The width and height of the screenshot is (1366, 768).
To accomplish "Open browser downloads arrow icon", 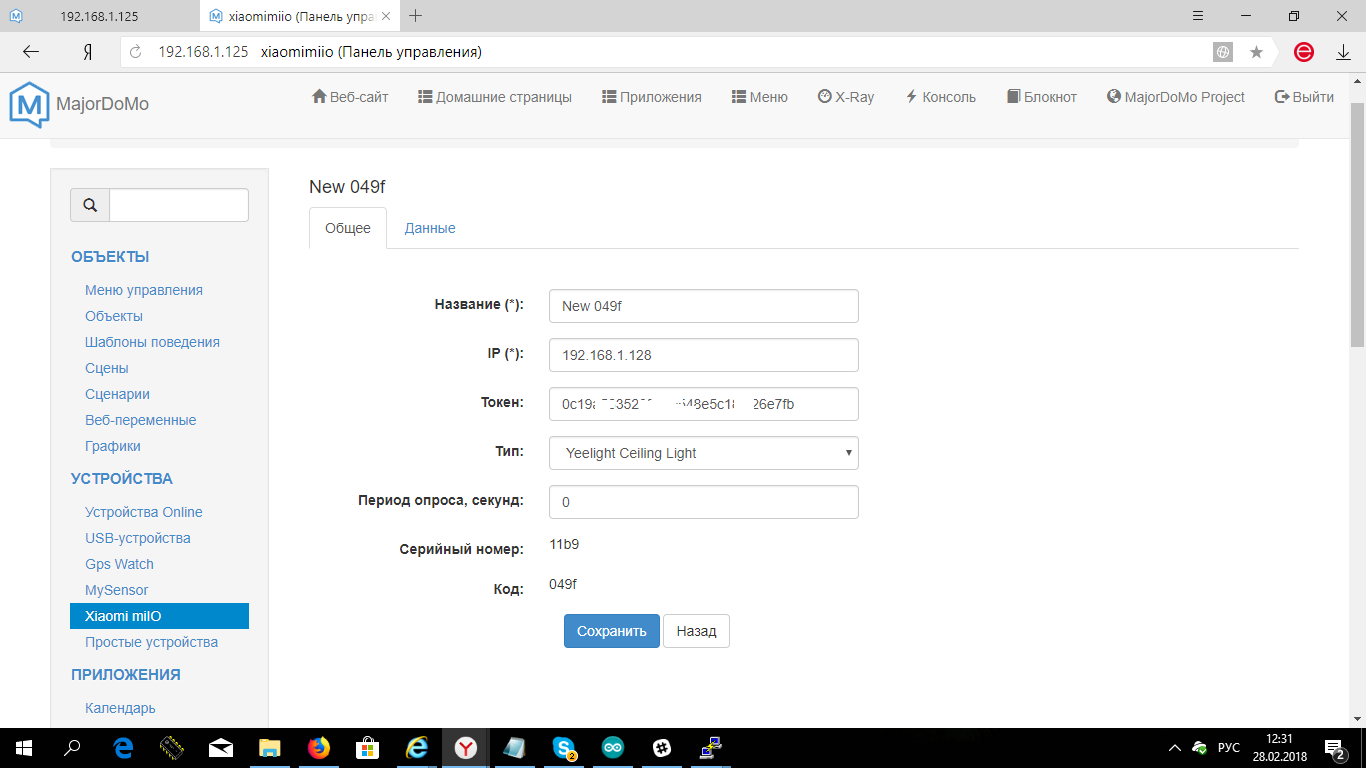I will coord(1343,52).
